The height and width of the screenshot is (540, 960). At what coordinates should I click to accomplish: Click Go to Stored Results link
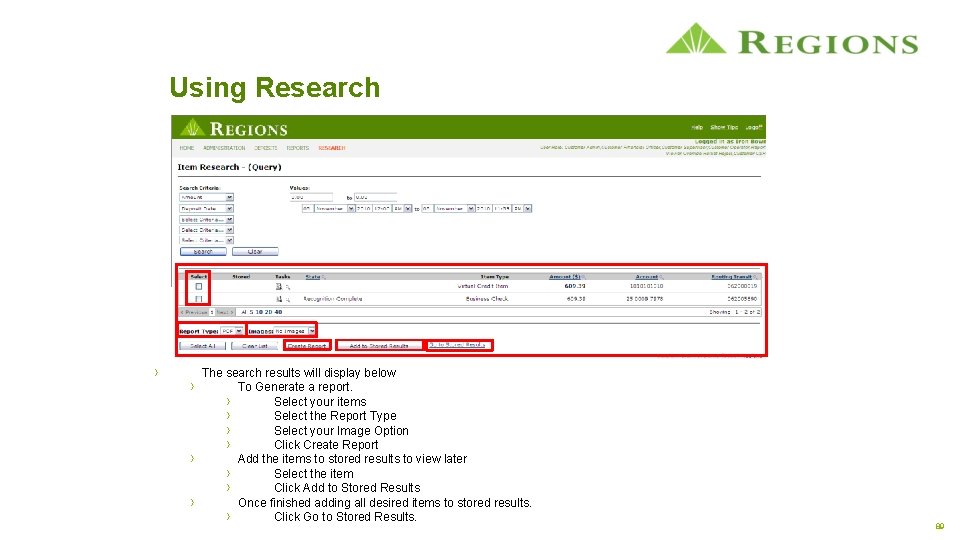[x=457, y=345]
